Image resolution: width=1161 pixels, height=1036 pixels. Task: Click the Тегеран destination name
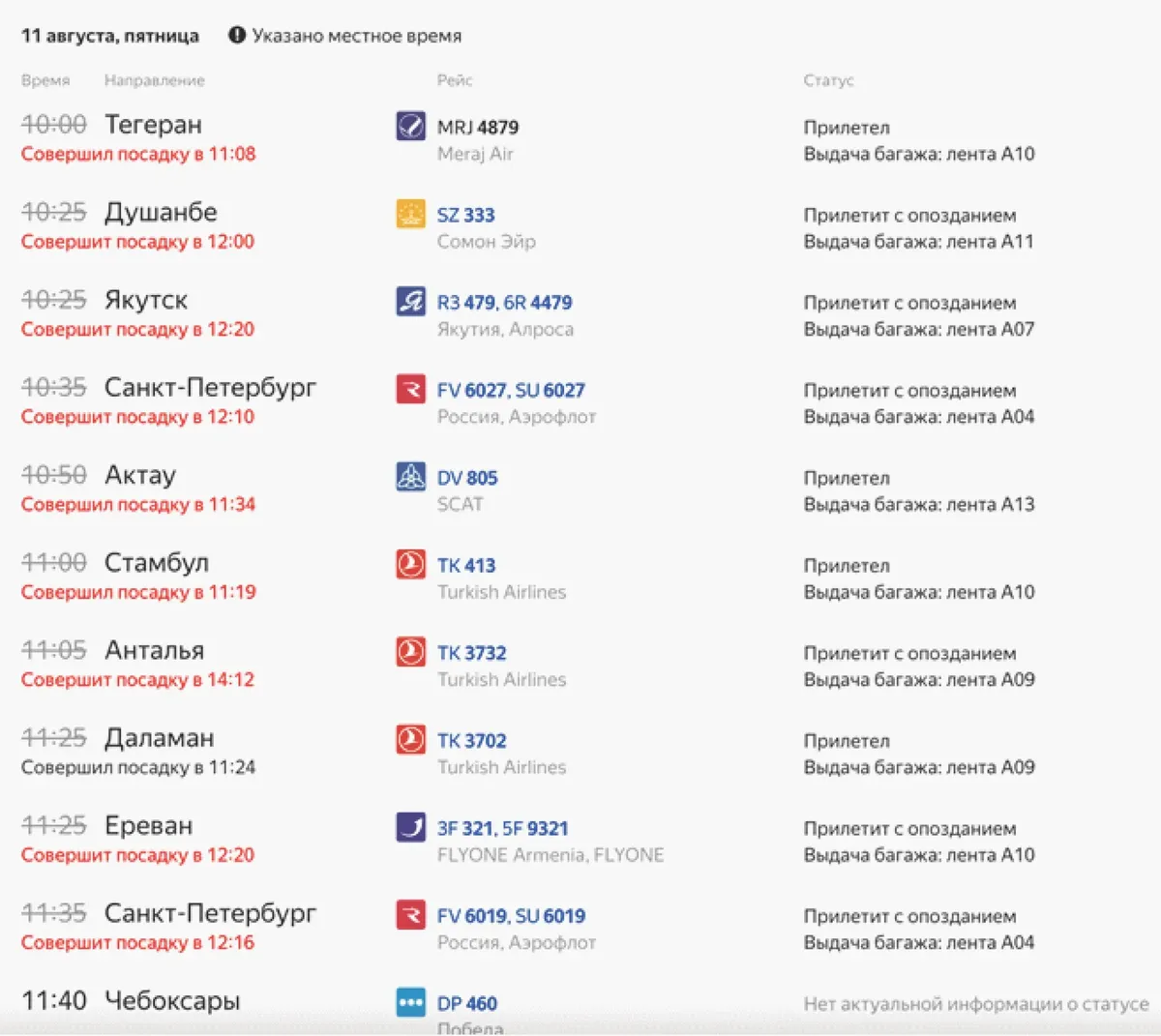(x=153, y=125)
